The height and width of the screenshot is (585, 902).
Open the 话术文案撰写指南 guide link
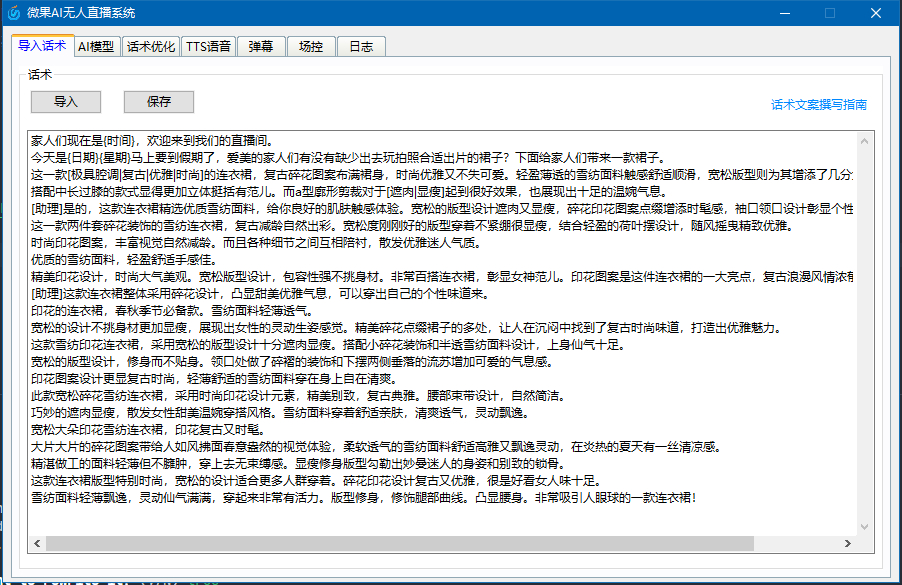[820, 104]
